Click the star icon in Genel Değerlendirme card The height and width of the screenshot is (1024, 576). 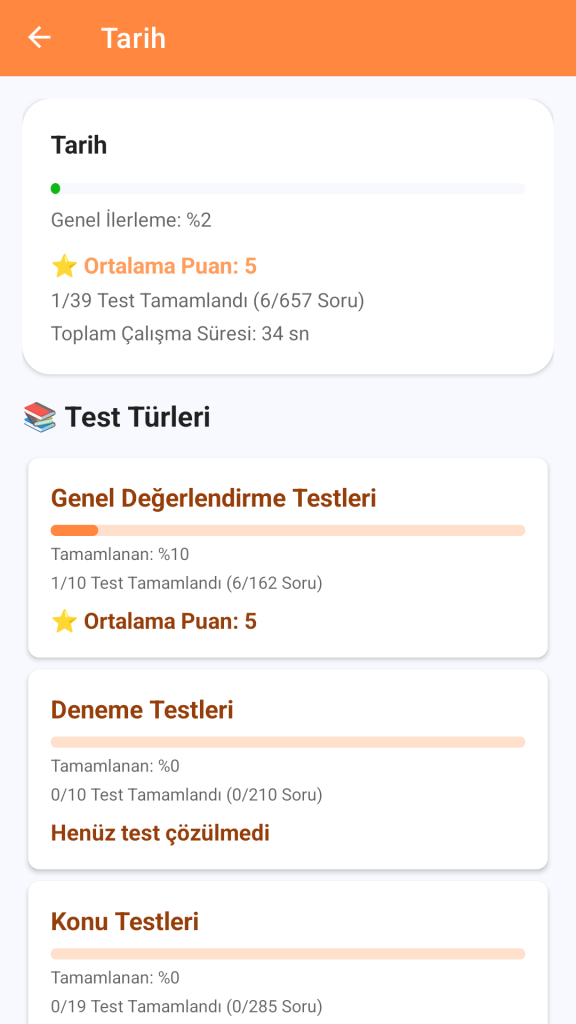coord(64,621)
